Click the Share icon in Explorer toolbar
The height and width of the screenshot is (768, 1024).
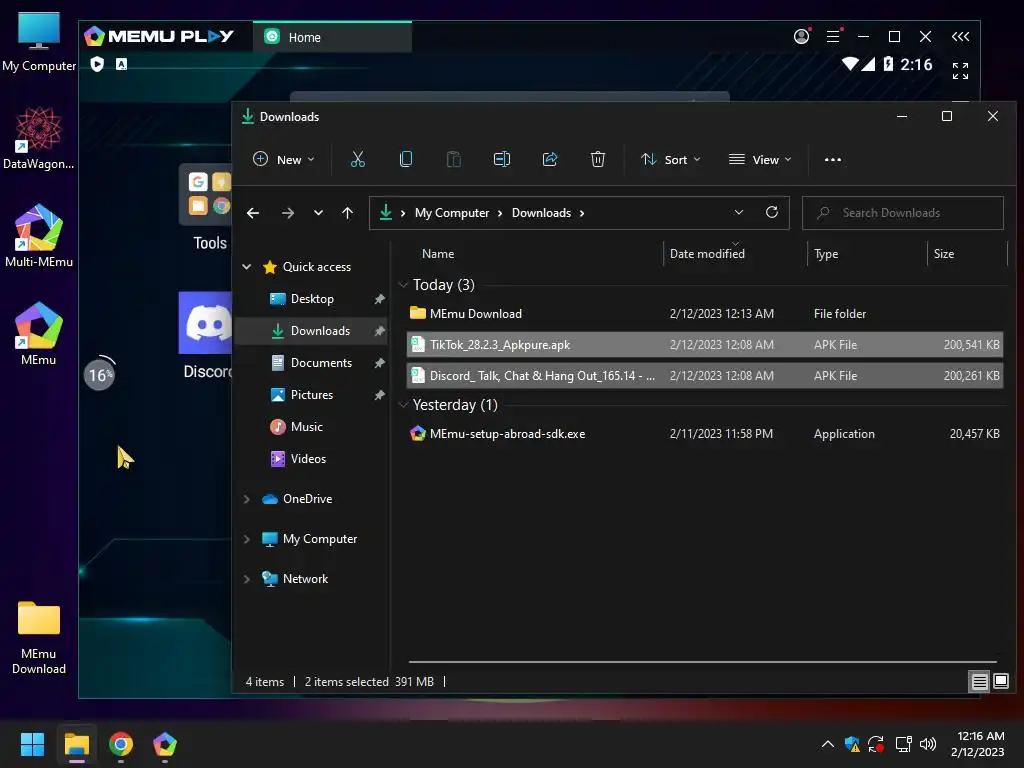click(550, 159)
